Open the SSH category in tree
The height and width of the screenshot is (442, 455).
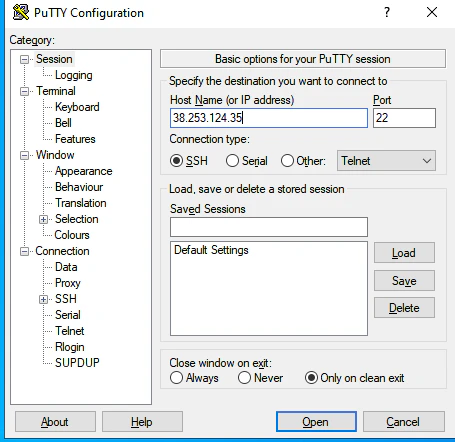click(x=66, y=299)
